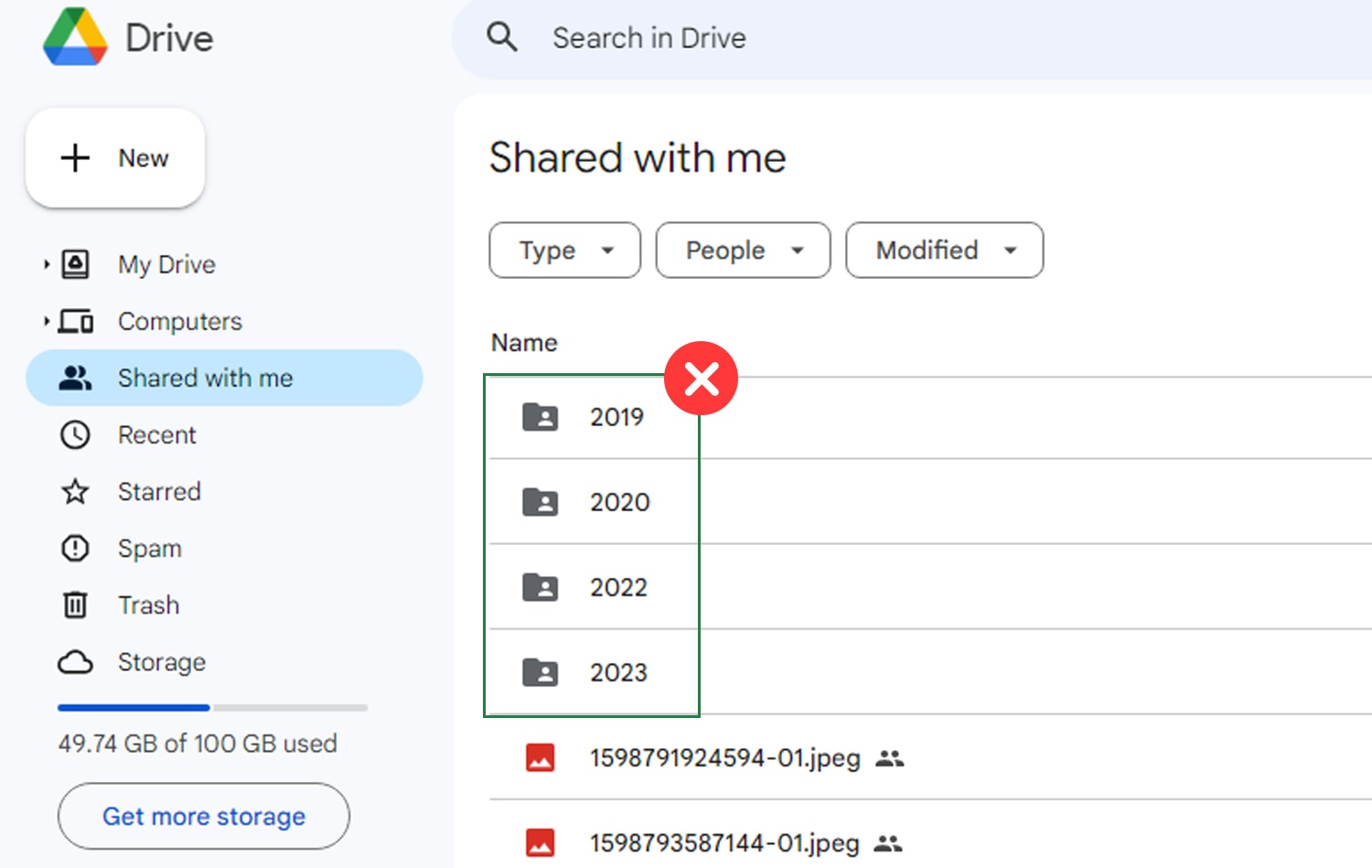Expand the Computers tree item

(x=46, y=320)
